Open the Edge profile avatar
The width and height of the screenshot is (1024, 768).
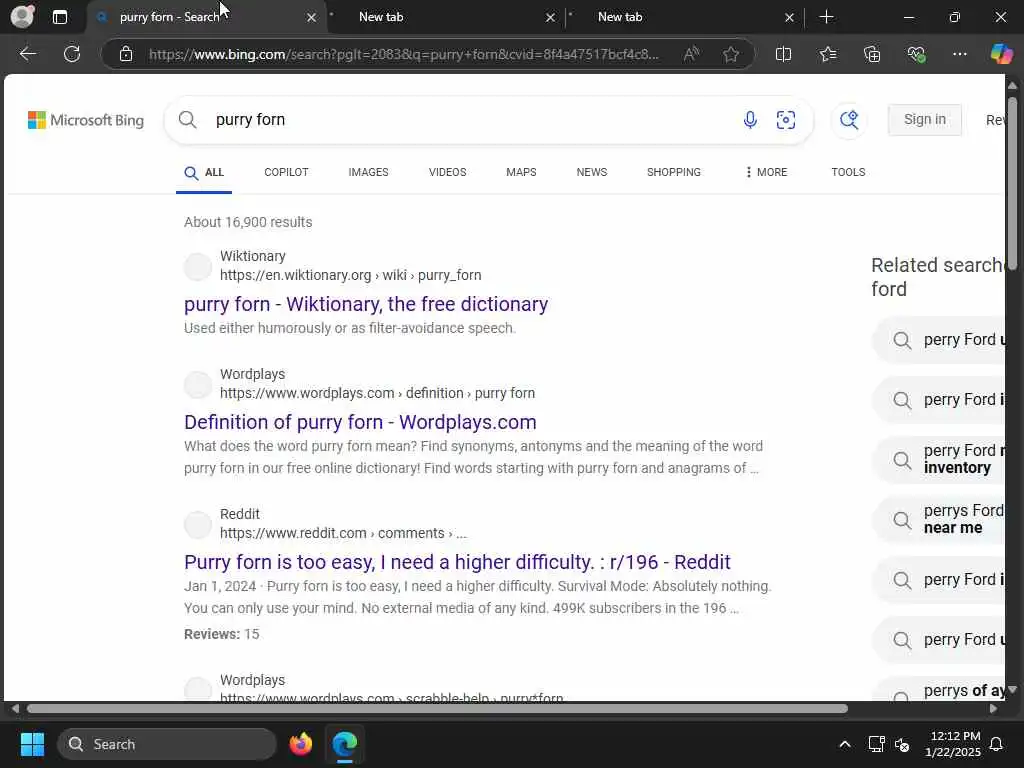pyautogui.click(x=23, y=16)
